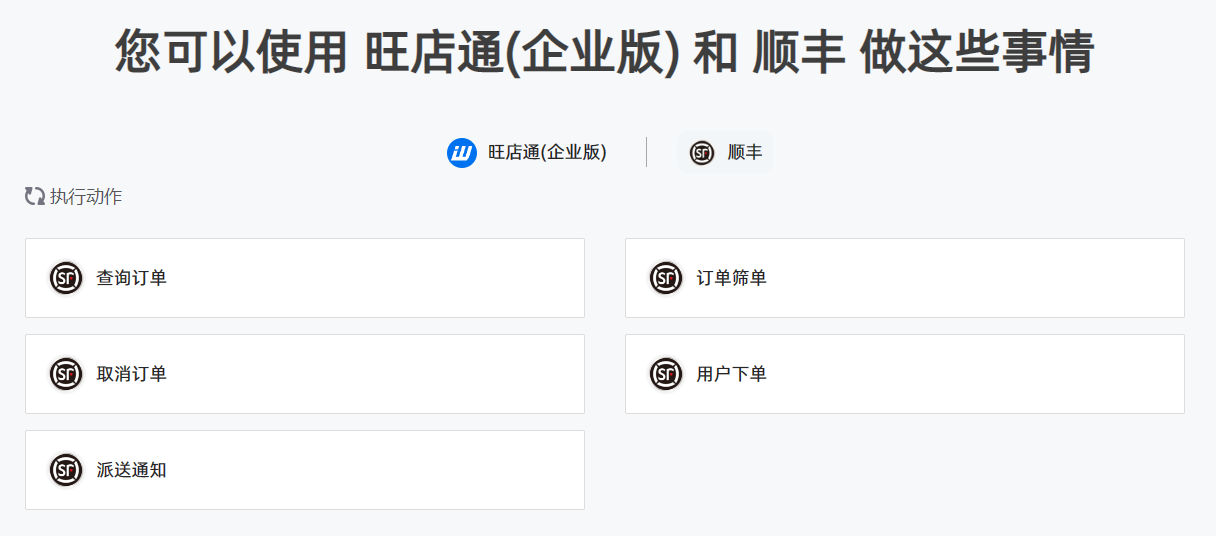This screenshot has width=1216, height=536.
Task: Click the SF icon on 取消订单 card
Action: (66, 374)
